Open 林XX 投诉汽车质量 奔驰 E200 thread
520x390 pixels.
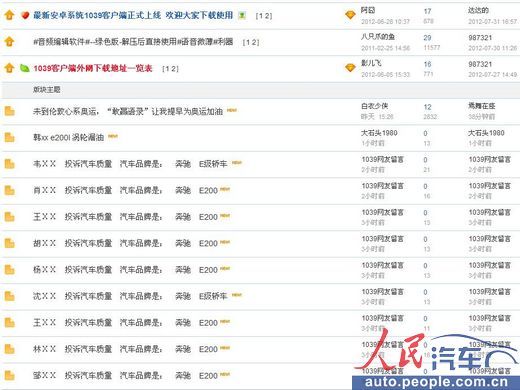point(125,349)
